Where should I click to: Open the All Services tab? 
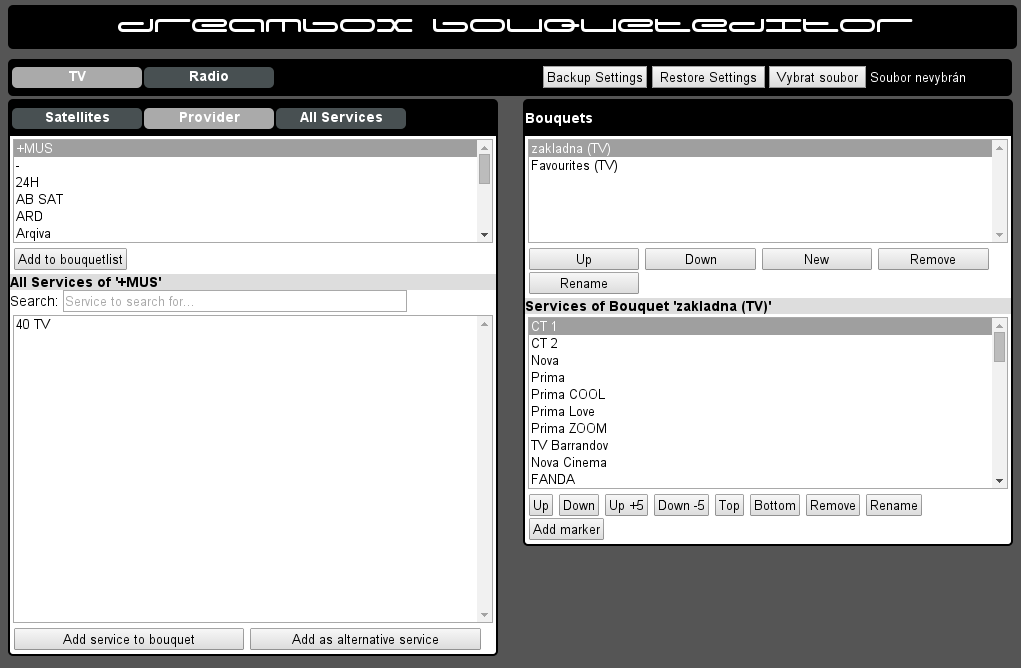point(341,118)
